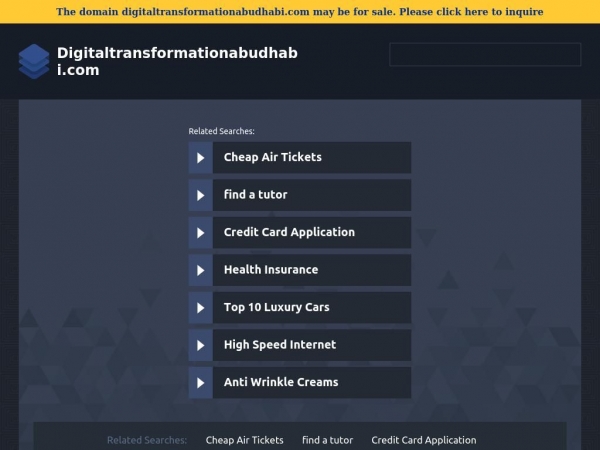Click the blue stacked layers logo icon
Viewport: 600px width, 450px height.
click(34, 61)
